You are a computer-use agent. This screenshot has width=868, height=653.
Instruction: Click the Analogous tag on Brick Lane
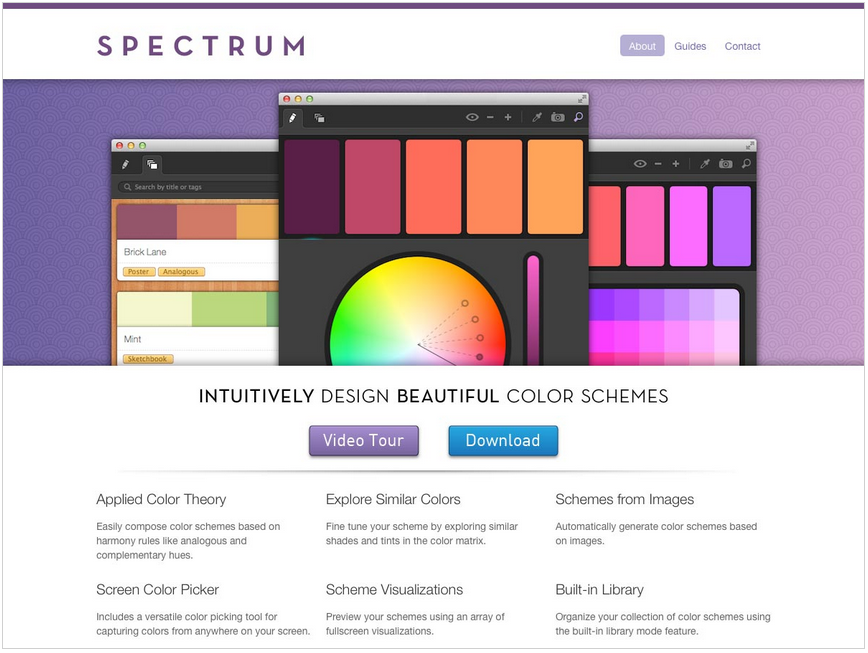click(181, 272)
